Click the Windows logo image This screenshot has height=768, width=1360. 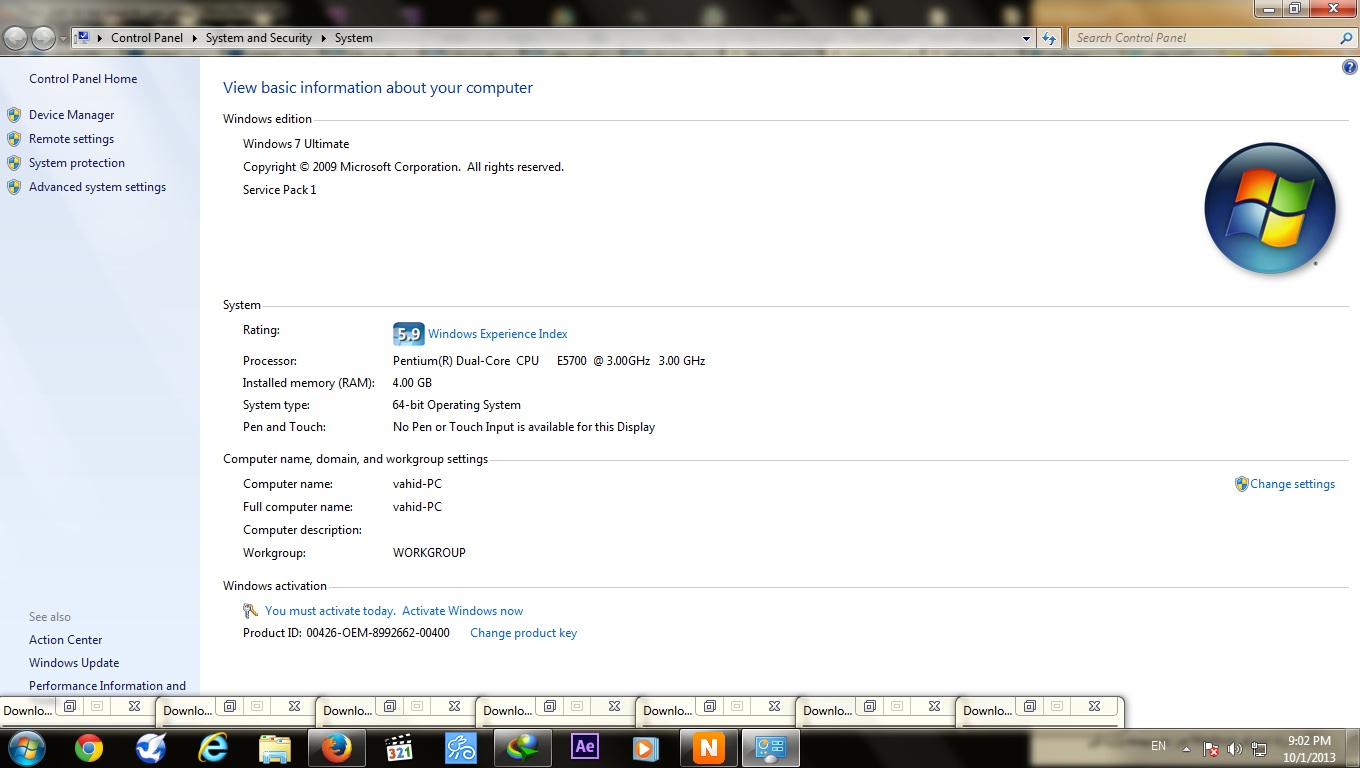click(1270, 209)
